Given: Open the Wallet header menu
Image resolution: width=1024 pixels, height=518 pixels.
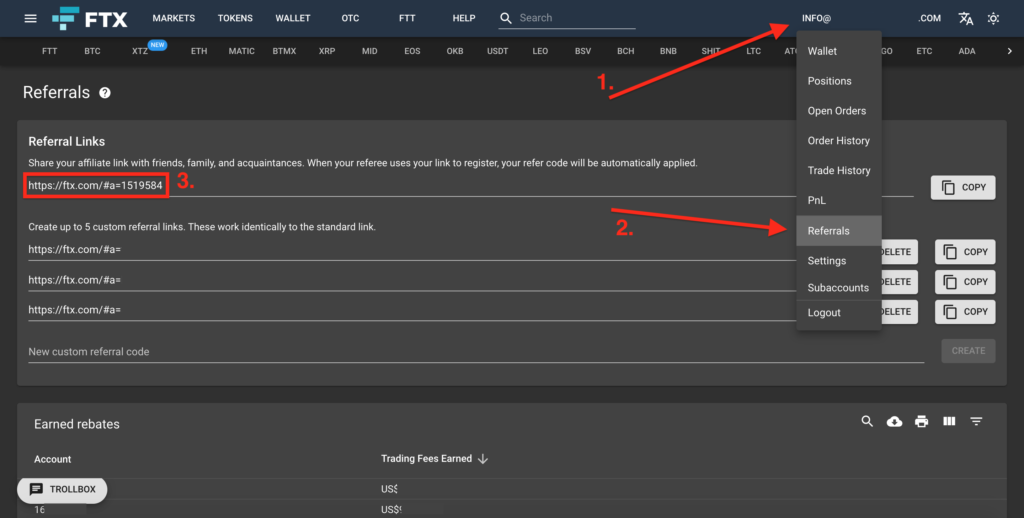Looking at the screenshot, I should coord(293,18).
